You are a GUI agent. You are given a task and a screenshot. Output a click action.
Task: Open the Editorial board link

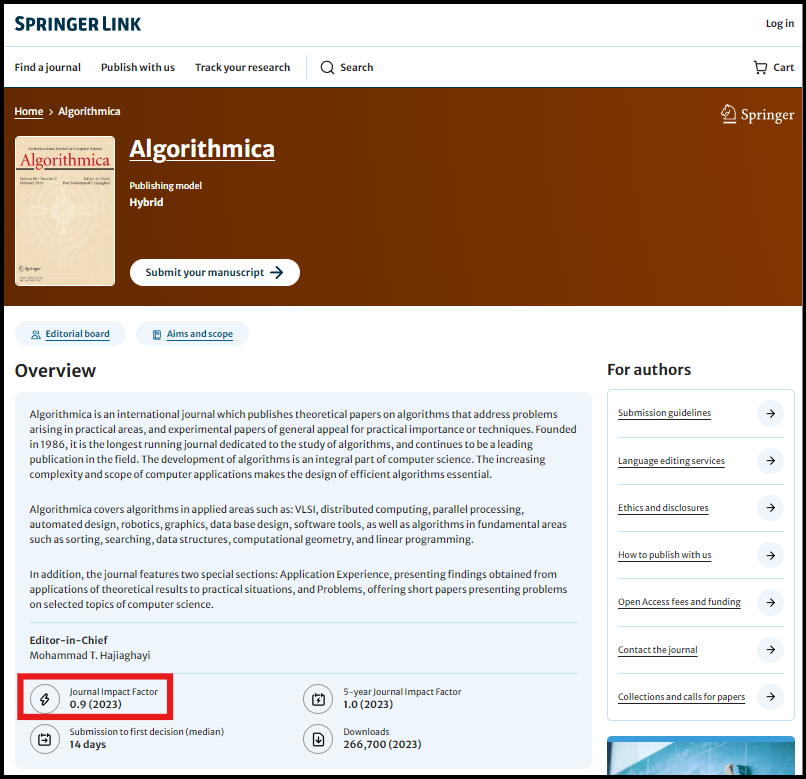click(x=77, y=334)
